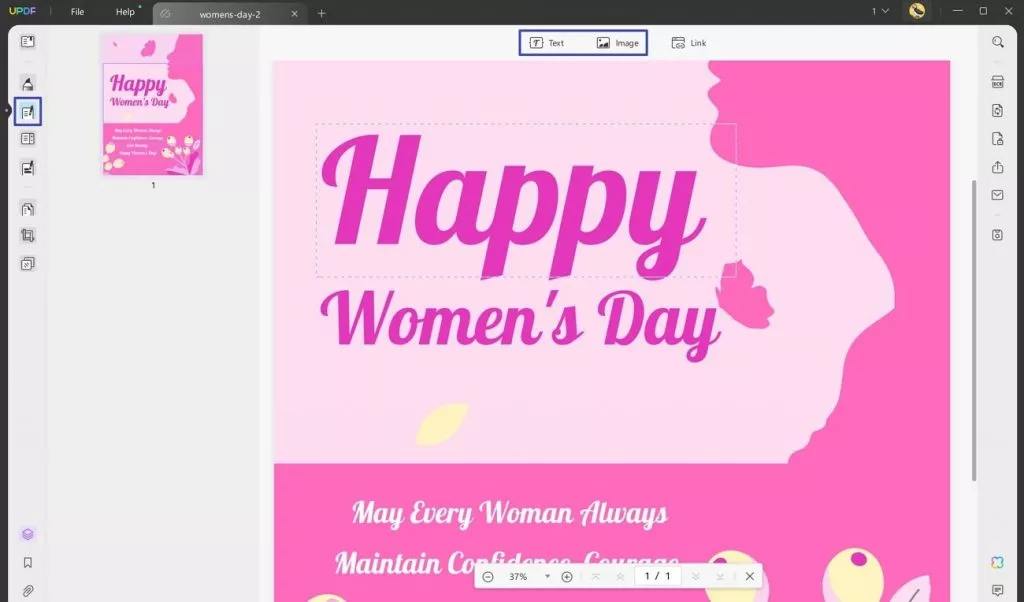Screen dimensions: 1024x602
Task: Open the Bookmarks panel icon
Action: point(27,562)
